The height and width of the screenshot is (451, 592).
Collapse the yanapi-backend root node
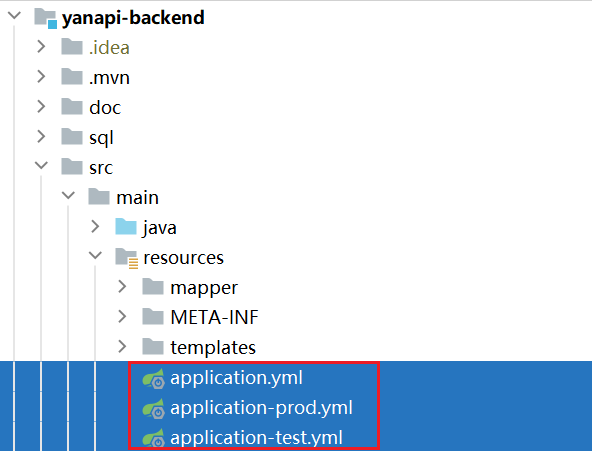pos(14,15)
